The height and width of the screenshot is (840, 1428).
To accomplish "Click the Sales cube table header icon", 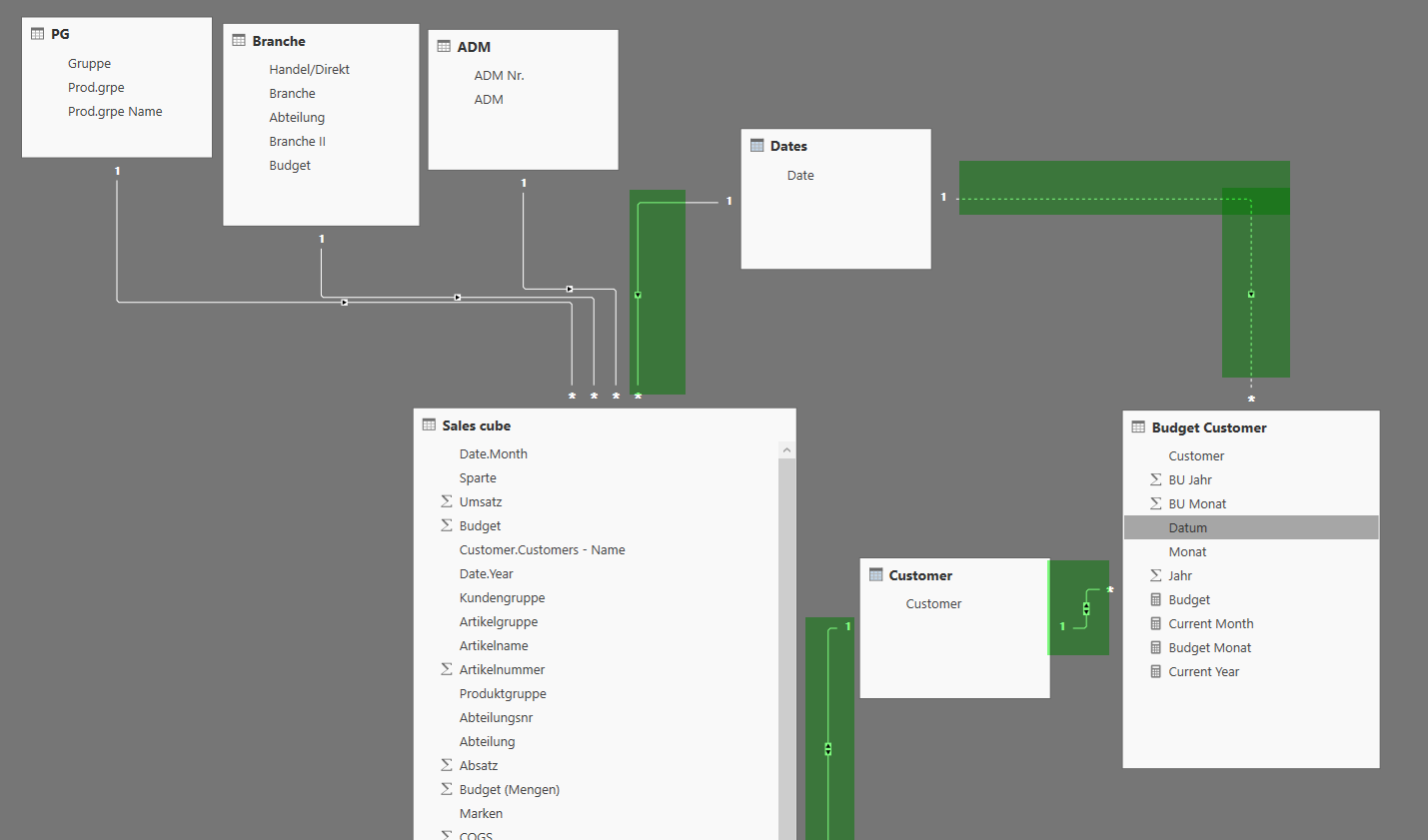I will coord(429,425).
